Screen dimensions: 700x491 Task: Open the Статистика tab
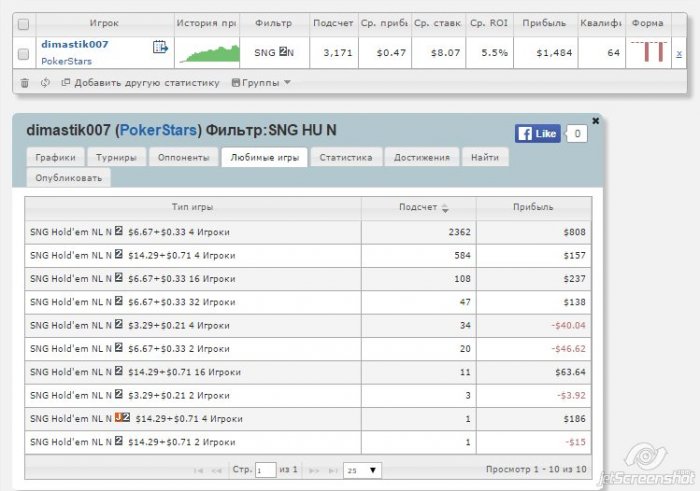tap(346, 158)
